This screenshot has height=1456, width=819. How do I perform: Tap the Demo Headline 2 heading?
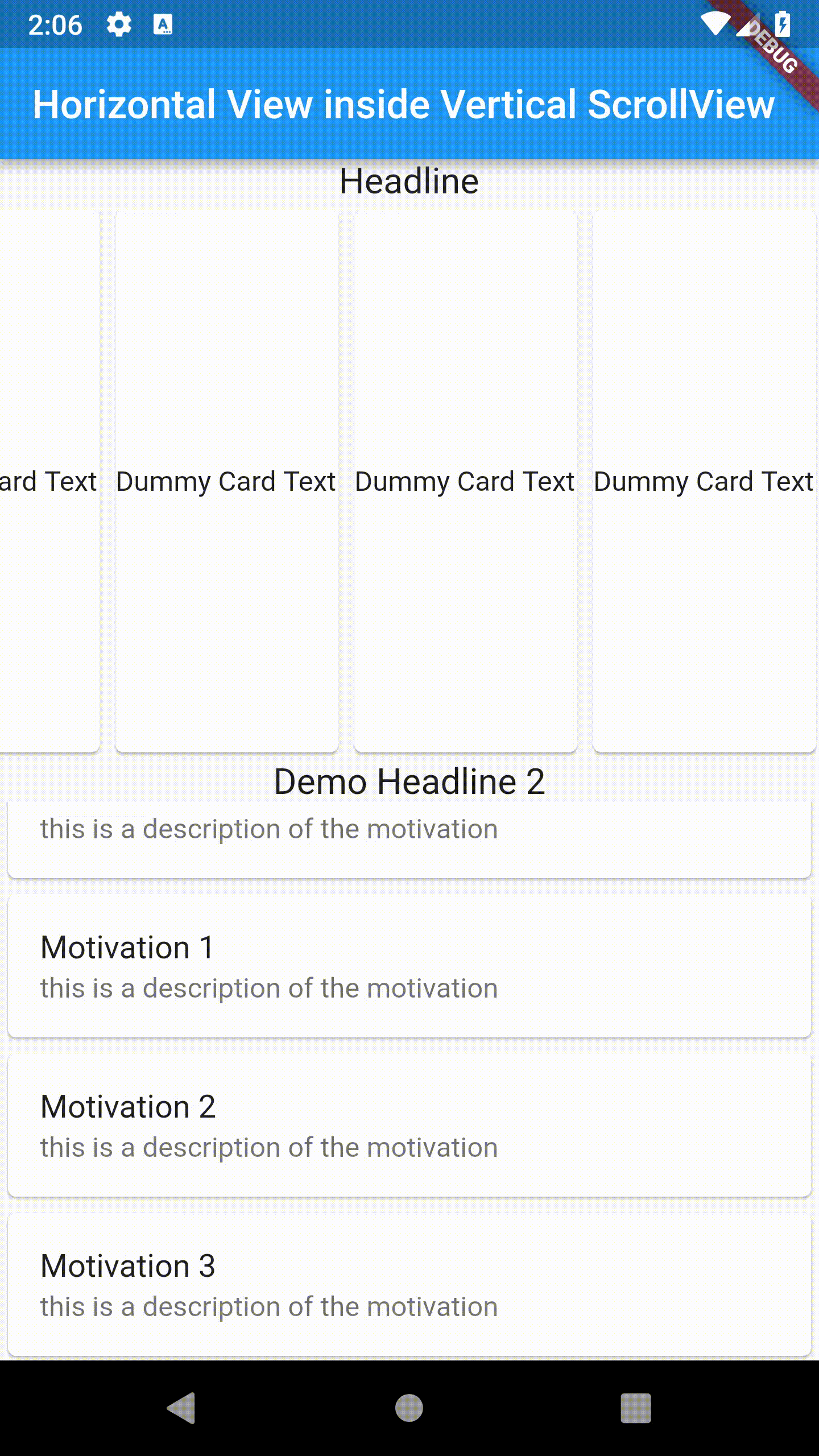pyautogui.click(x=409, y=781)
